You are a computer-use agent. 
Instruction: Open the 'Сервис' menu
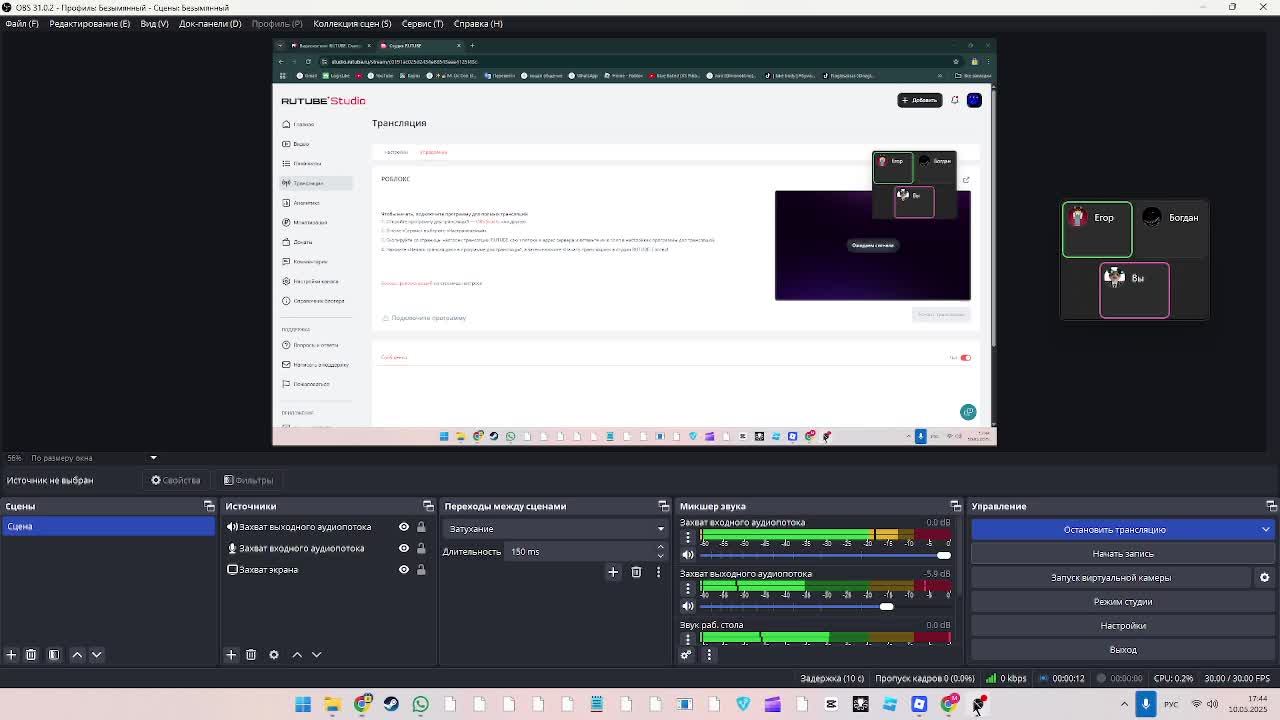422,23
